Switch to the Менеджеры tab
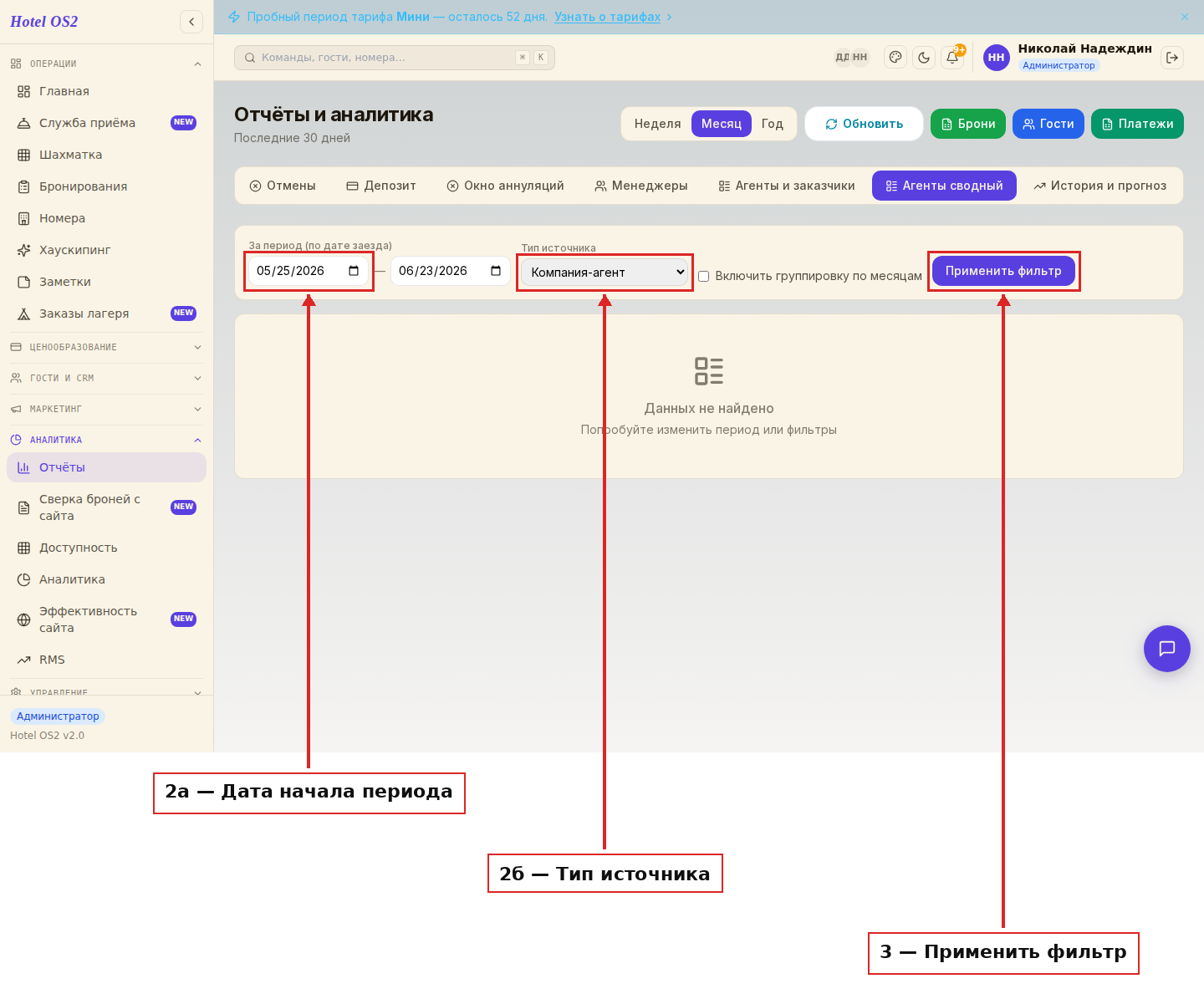Viewport: 1204px width, 994px height. 641,186
